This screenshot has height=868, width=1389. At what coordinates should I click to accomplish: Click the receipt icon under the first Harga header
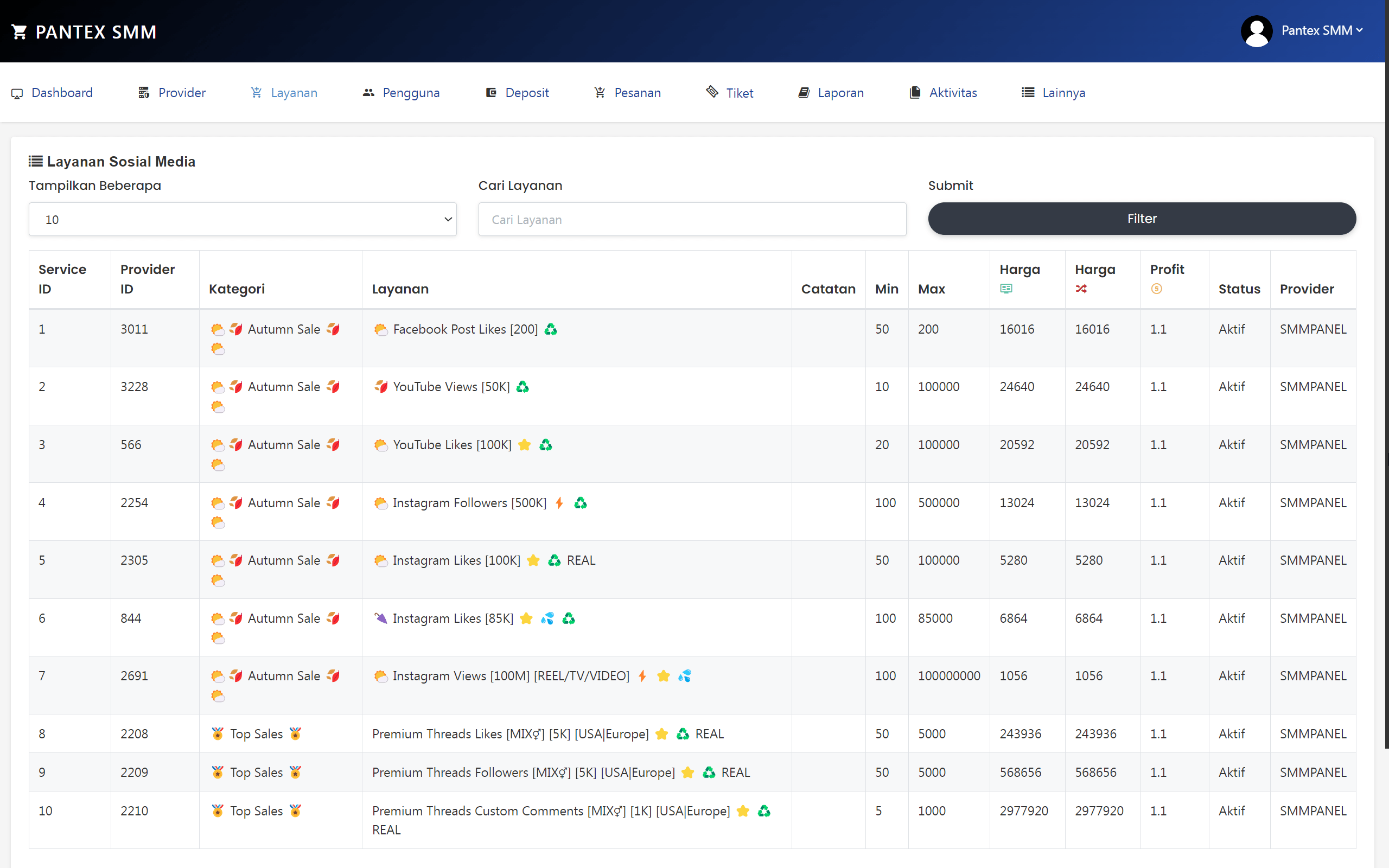tap(1005, 289)
